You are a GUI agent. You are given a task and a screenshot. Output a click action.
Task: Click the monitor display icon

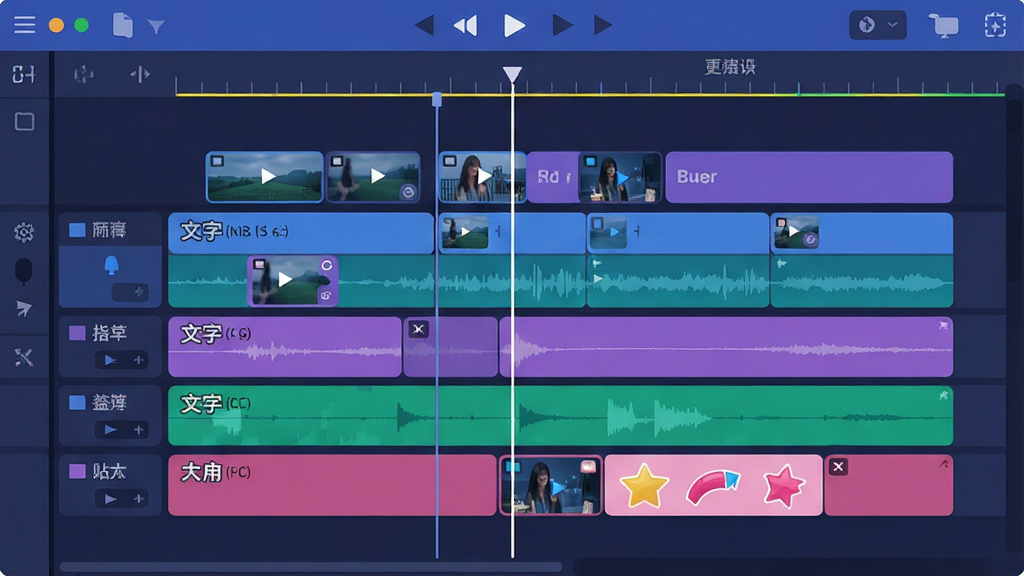coord(944,25)
